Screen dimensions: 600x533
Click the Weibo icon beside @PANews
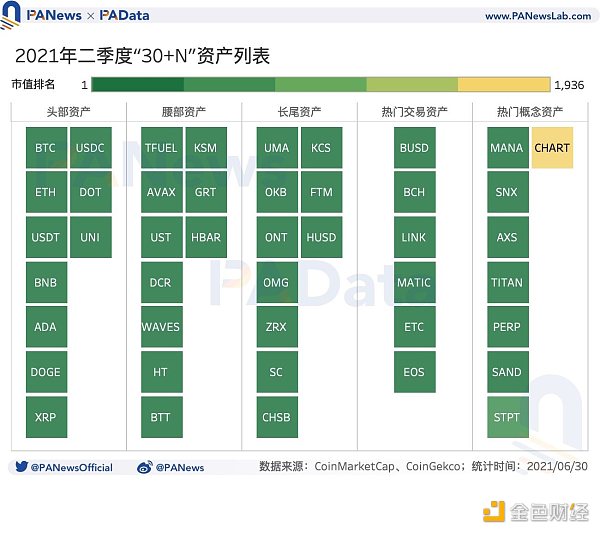pos(144,467)
